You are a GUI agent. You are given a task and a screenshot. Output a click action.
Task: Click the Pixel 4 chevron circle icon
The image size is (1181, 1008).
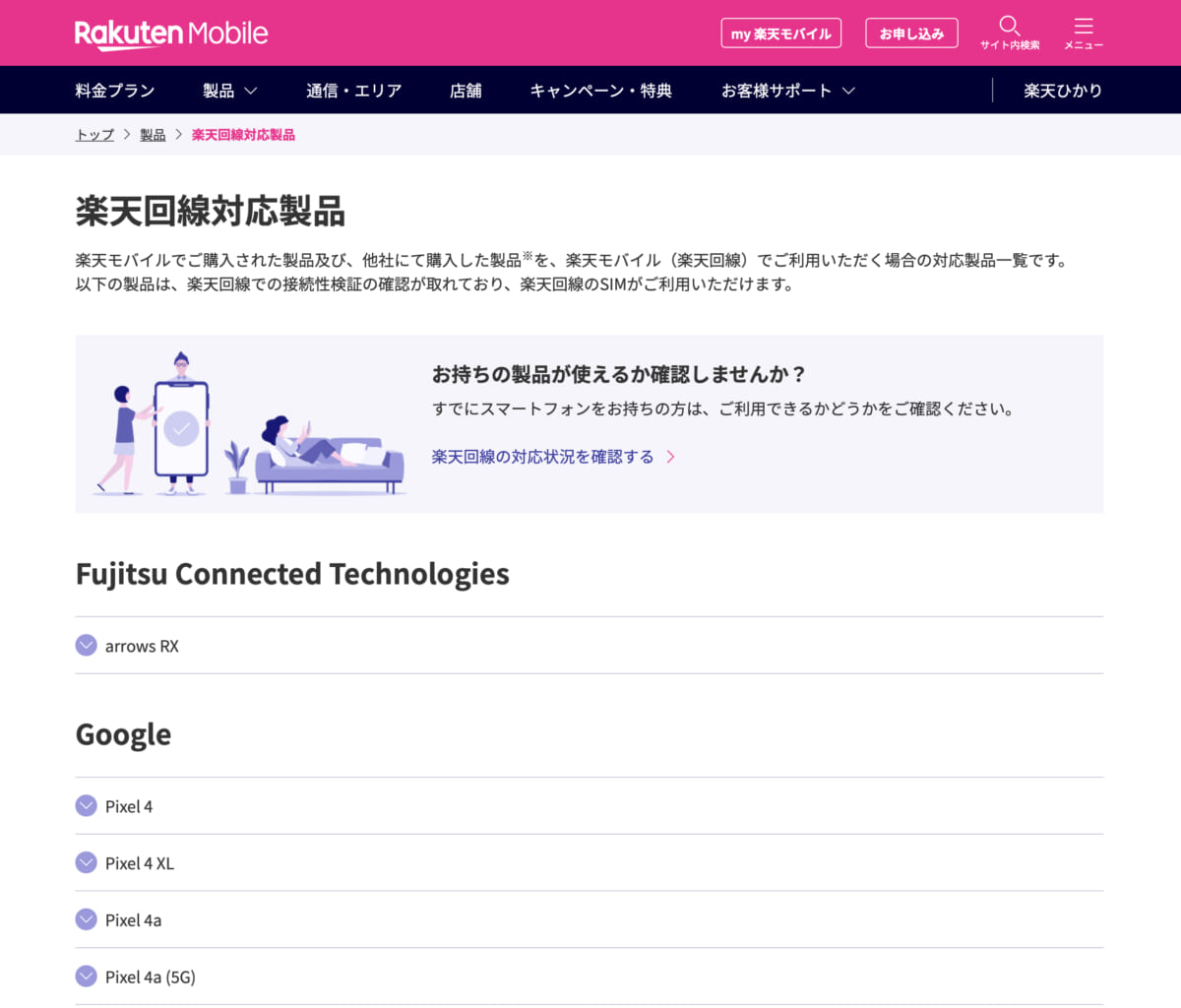click(x=87, y=805)
